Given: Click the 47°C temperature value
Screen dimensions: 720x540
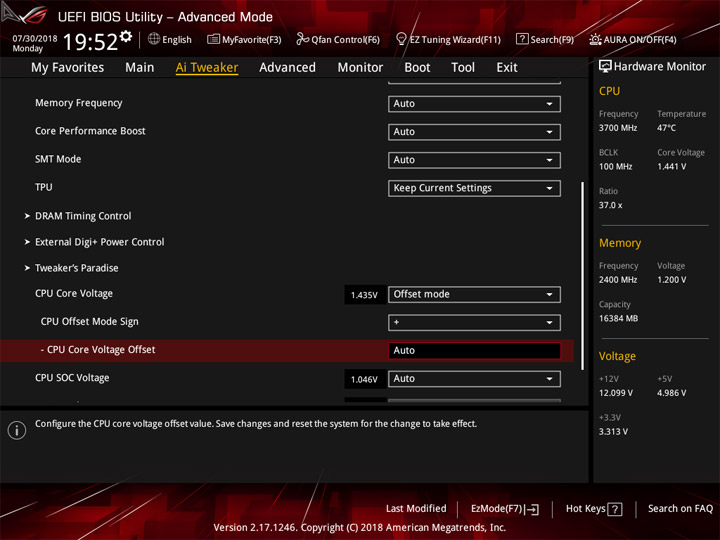Looking at the screenshot, I should point(666,128).
